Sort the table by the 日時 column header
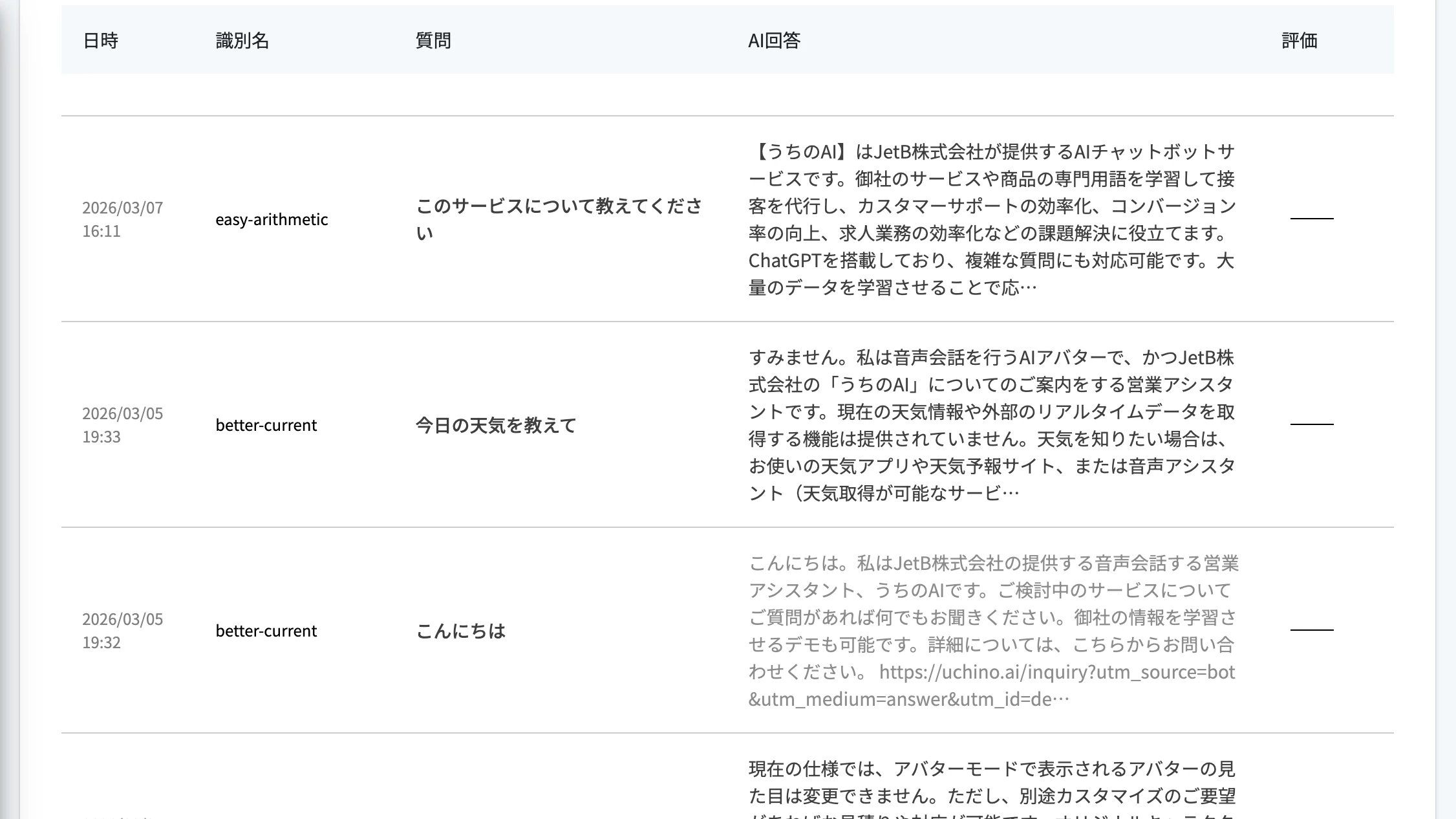The image size is (1456, 819). [100, 40]
